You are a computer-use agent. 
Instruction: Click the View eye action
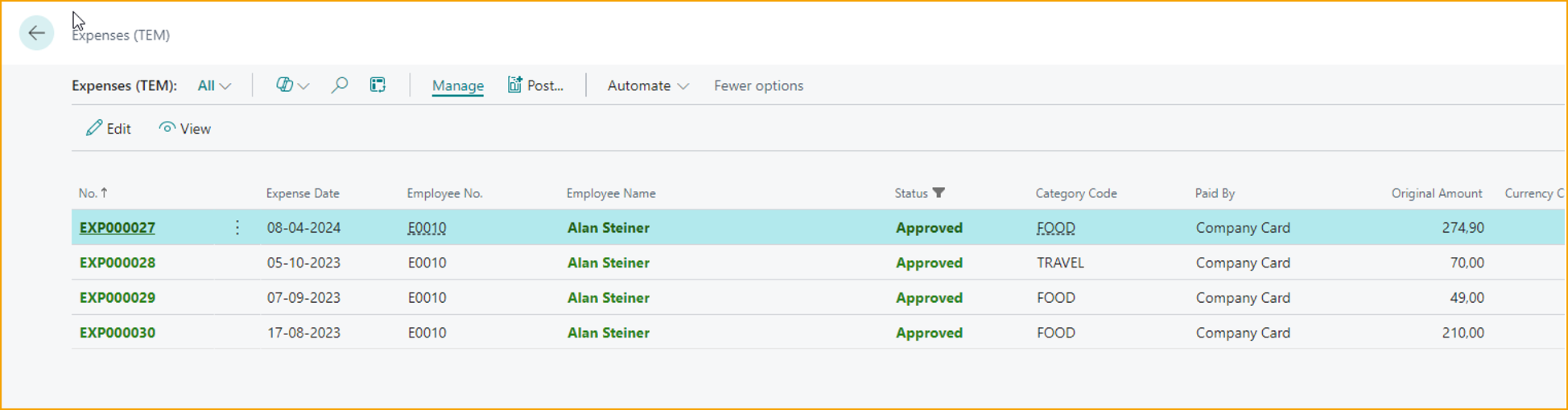click(185, 129)
